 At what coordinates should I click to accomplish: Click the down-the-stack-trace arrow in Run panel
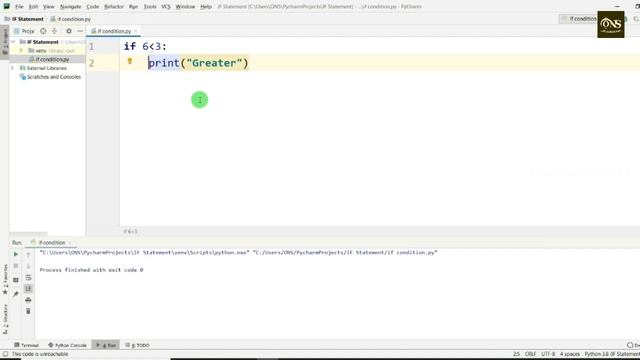point(28,266)
